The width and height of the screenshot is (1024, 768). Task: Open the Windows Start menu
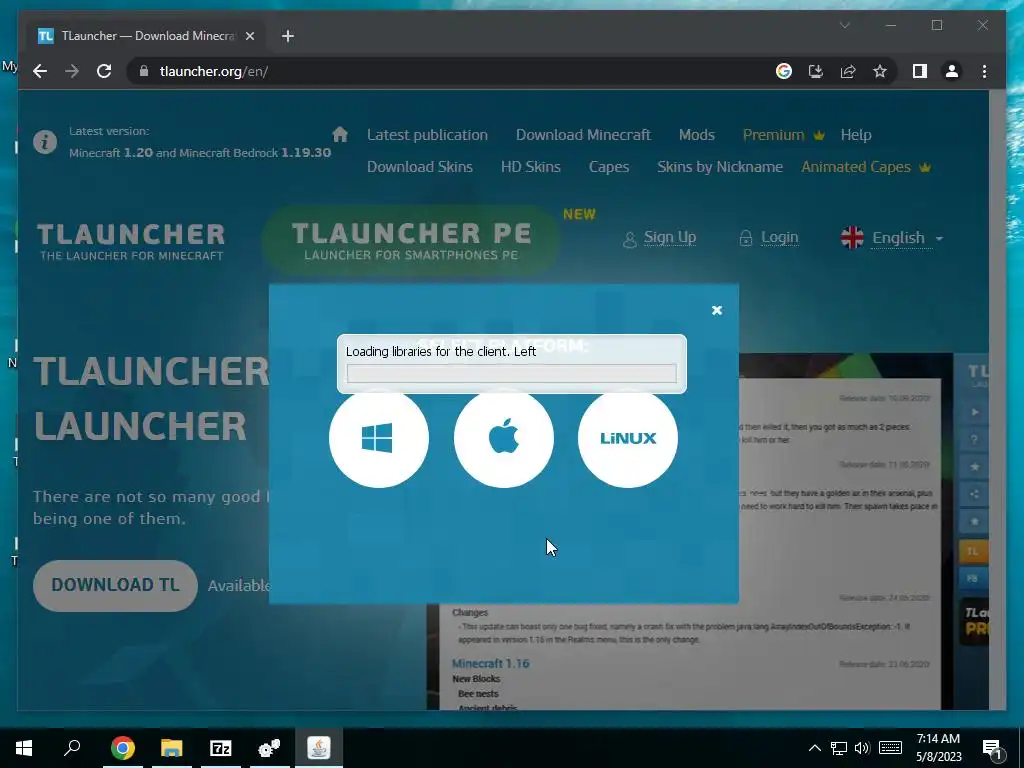point(24,748)
